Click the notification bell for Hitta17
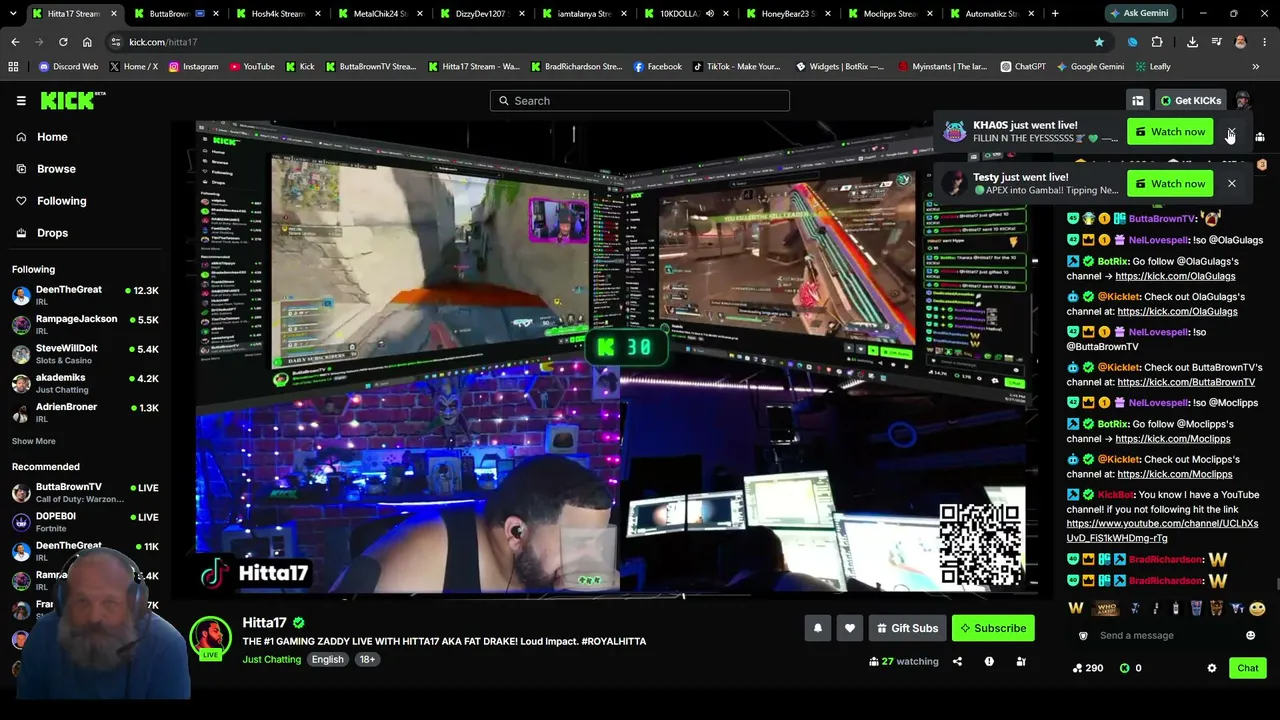This screenshot has height=720, width=1280. click(x=818, y=628)
